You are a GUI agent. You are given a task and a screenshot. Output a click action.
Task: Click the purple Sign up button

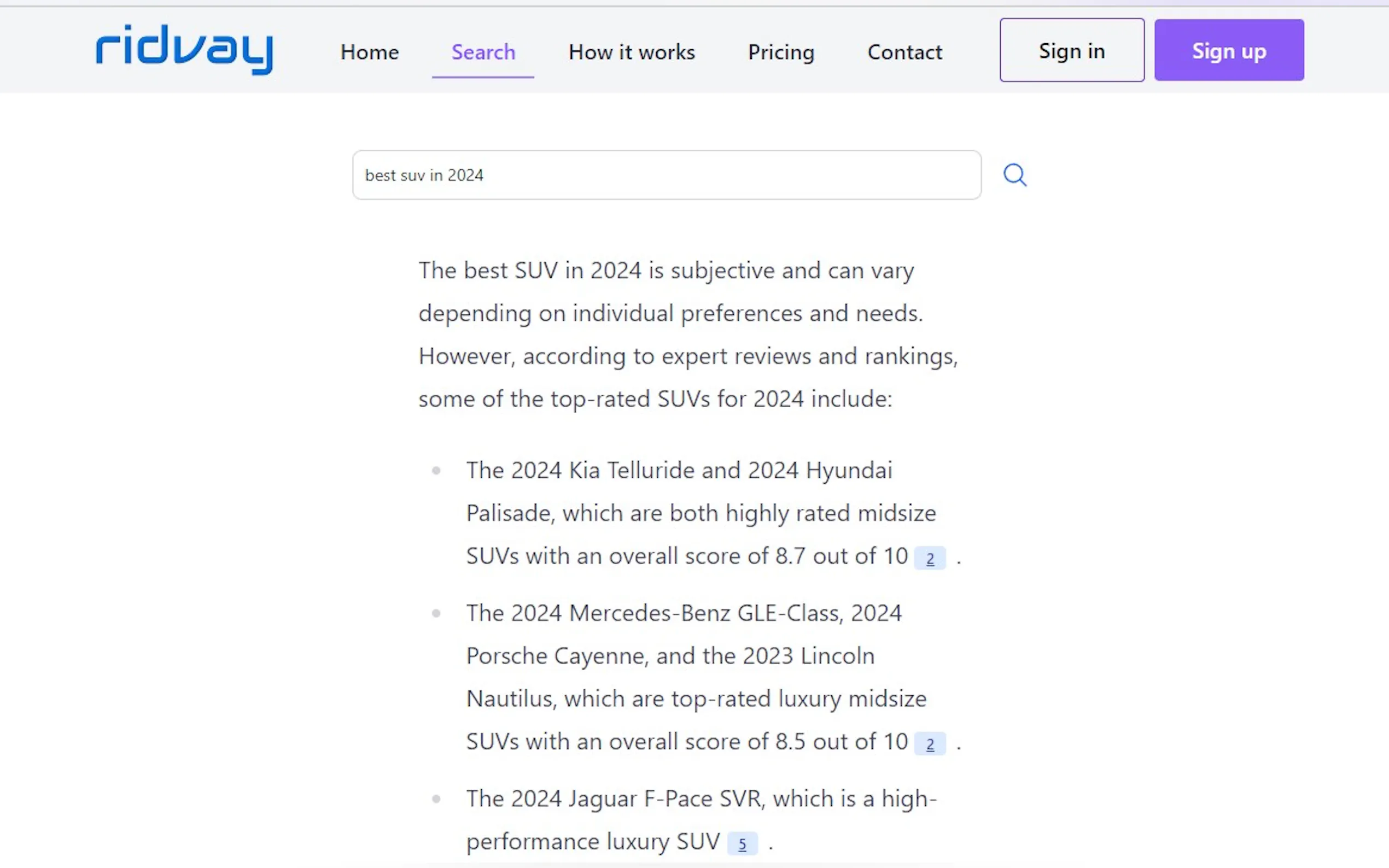(x=1229, y=50)
